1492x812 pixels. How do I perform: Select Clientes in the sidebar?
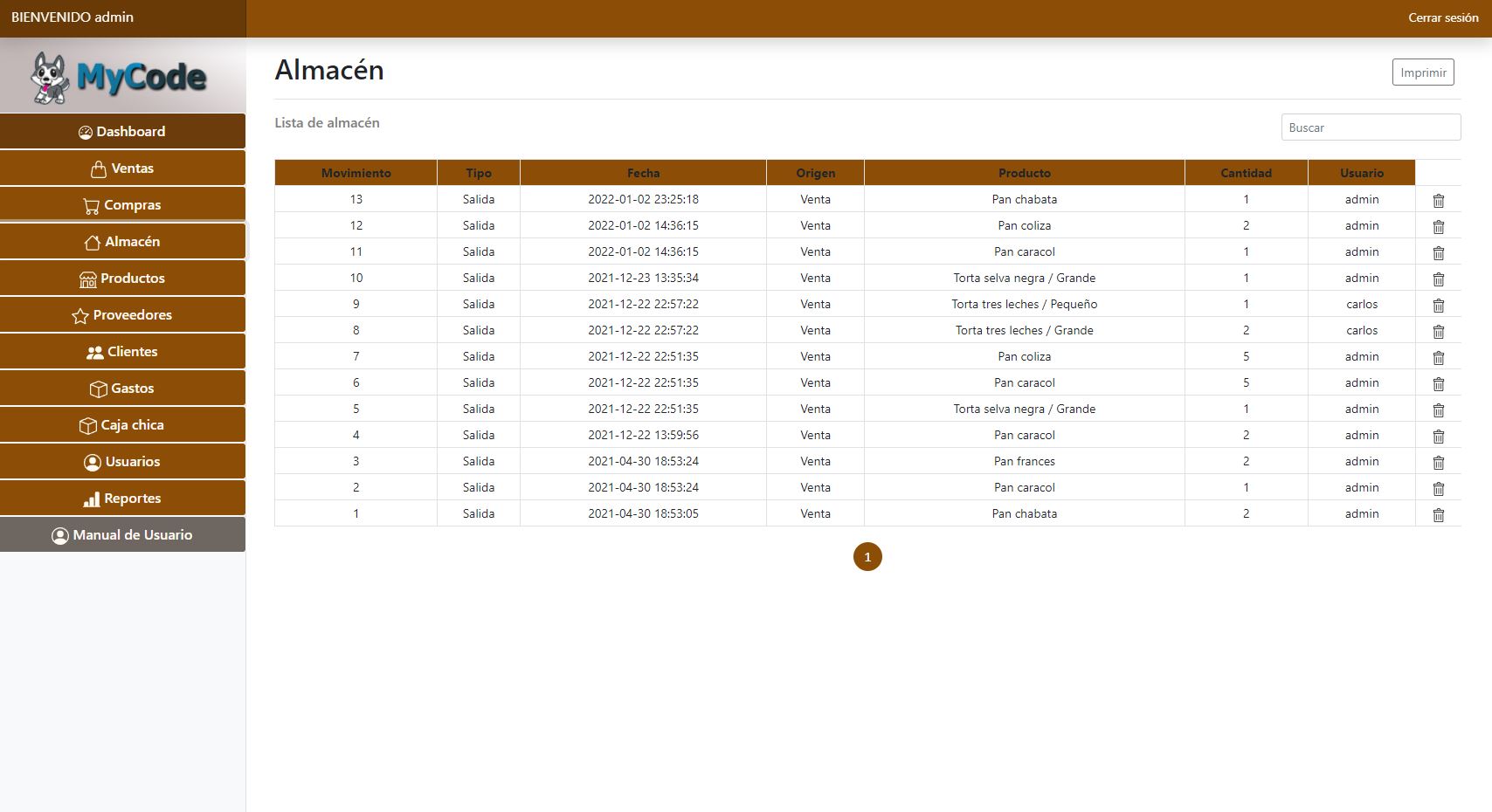click(x=122, y=352)
